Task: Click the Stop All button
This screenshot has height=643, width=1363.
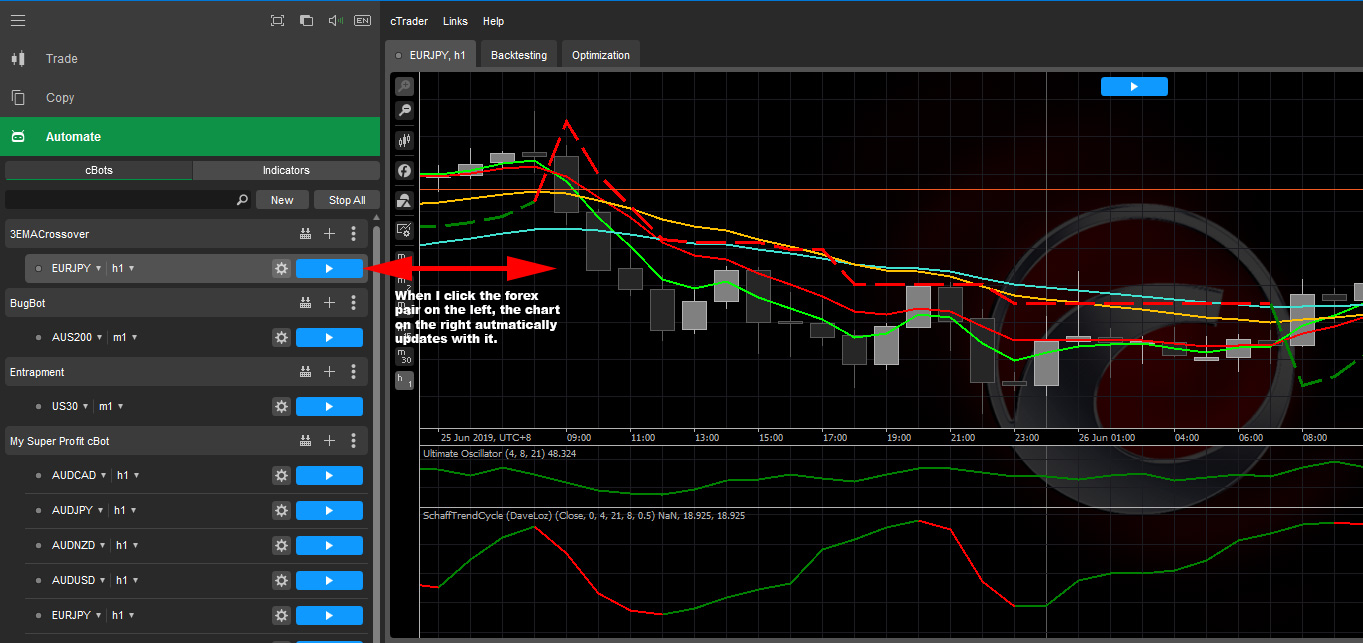Action: [x=347, y=200]
